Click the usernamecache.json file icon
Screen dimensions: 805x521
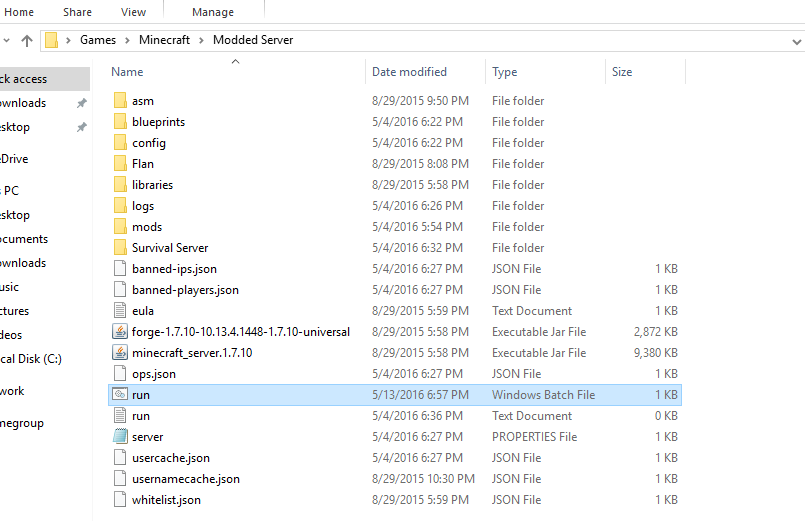click(120, 479)
